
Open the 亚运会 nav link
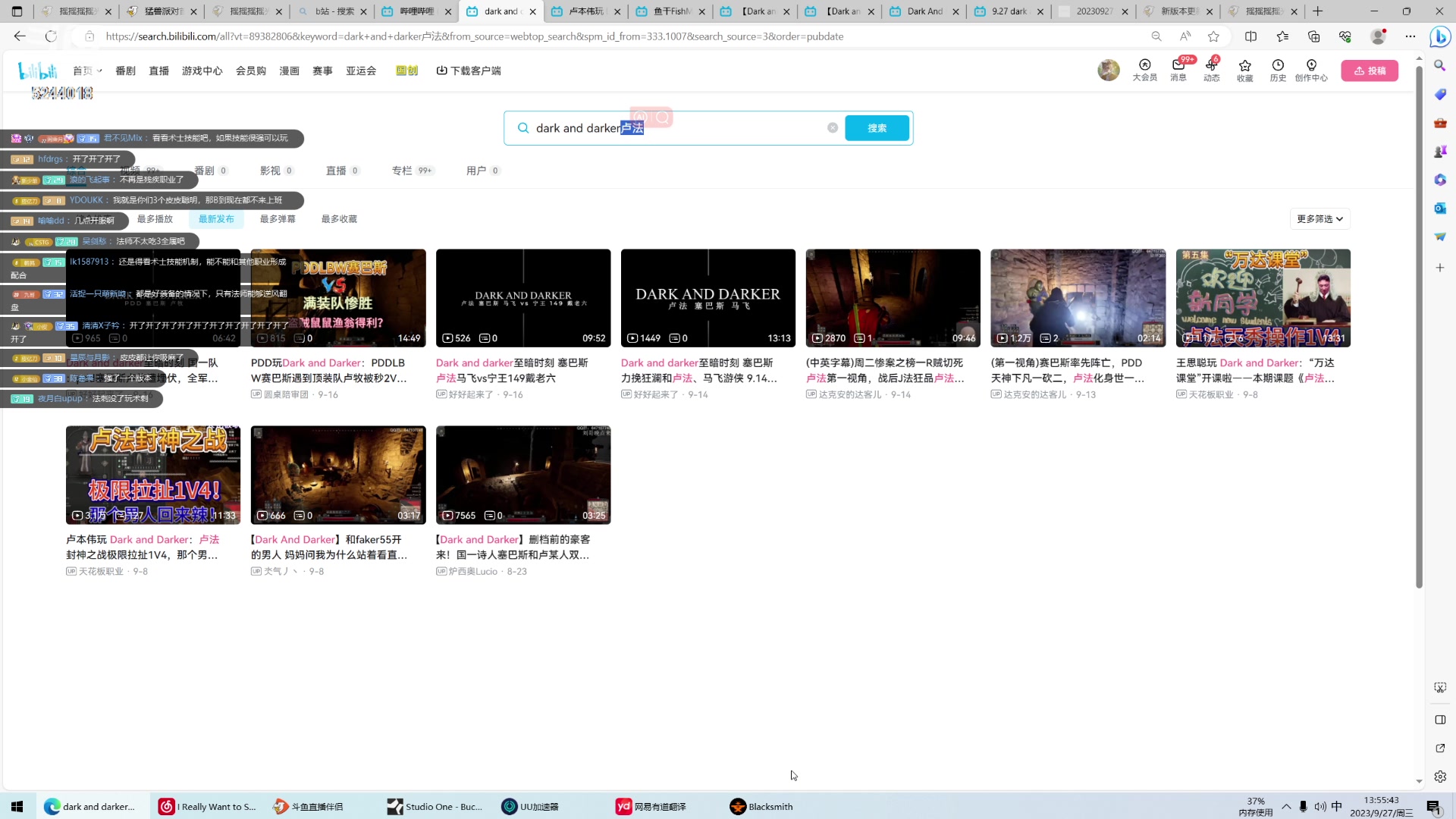tap(361, 71)
